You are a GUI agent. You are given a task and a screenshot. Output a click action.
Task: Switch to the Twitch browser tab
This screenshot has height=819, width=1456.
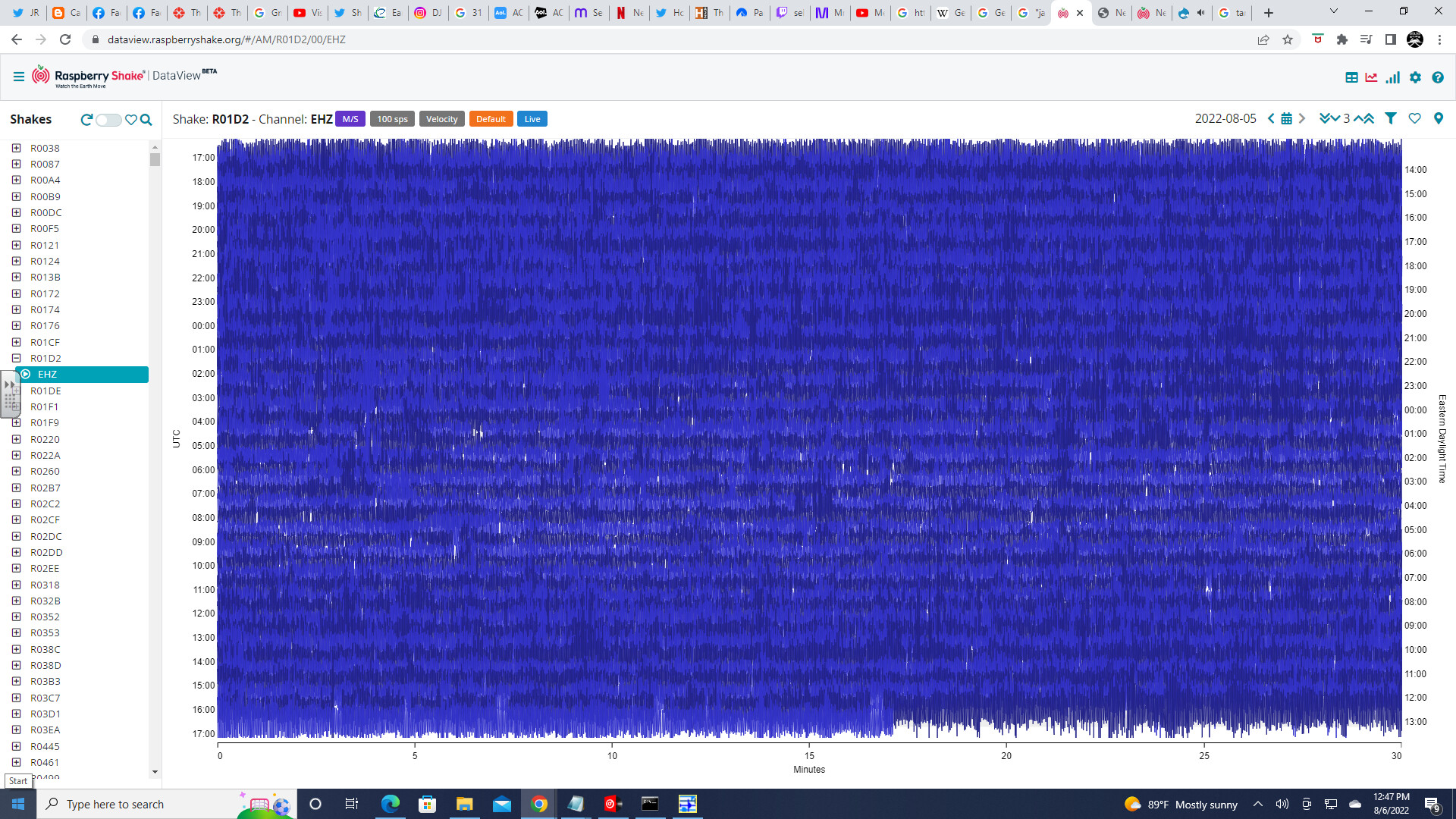point(790,13)
